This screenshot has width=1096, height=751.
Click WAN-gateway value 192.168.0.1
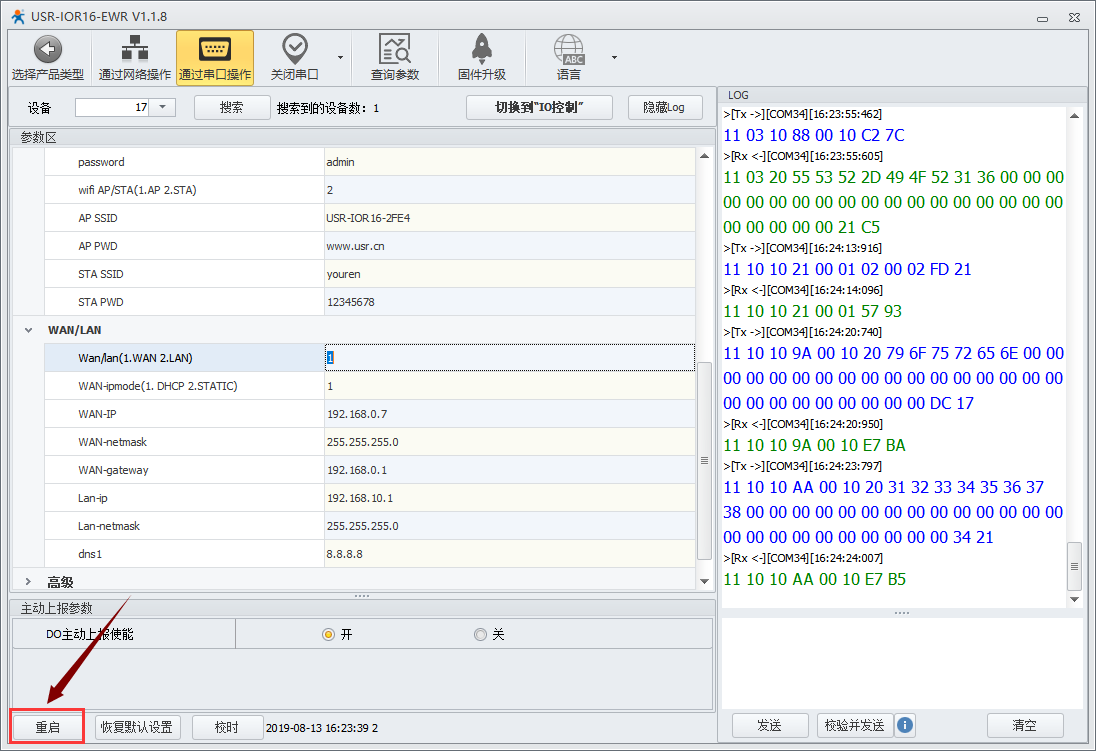point(510,469)
